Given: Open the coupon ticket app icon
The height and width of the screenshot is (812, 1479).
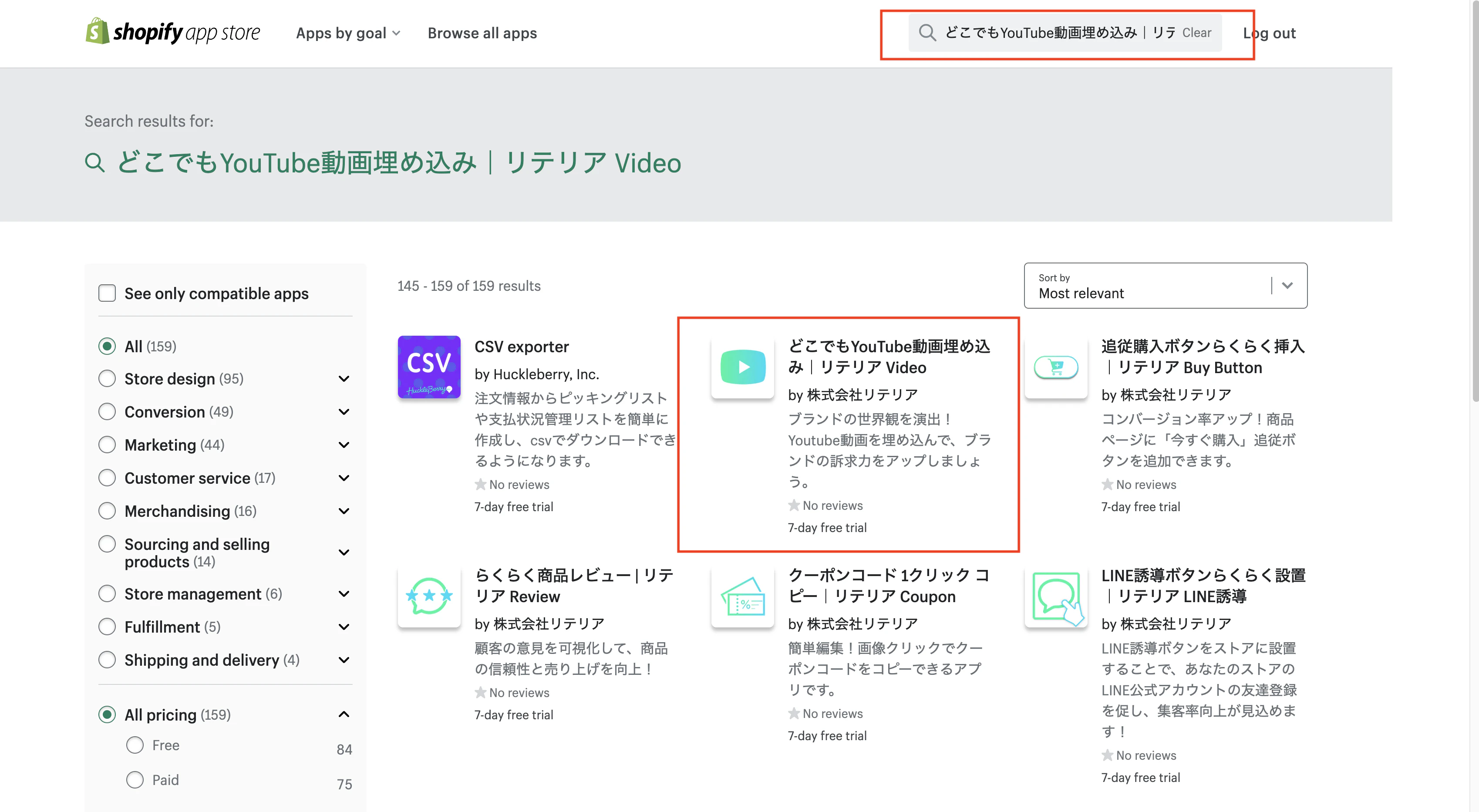Looking at the screenshot, I should pos(742,596).
